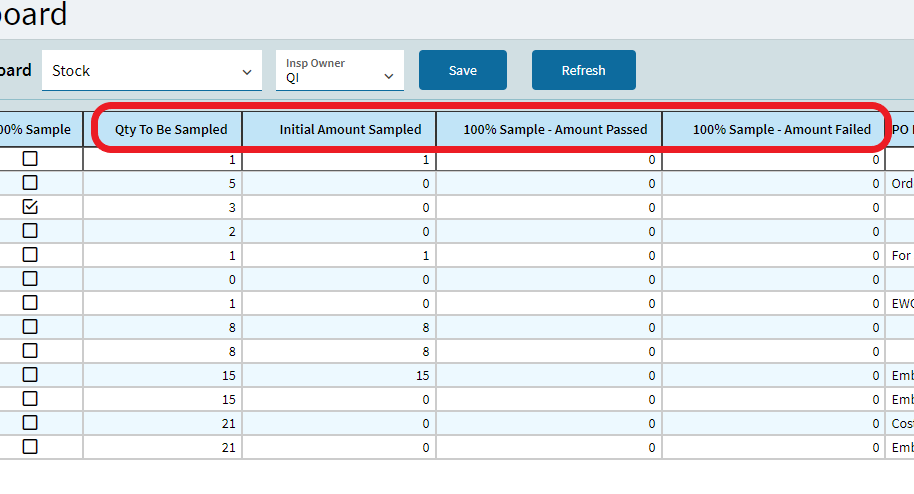This screenshot has height=494, width=914.
Task: Tick the checkbox in the 'Cos' PO row
Action: point(30,422)
